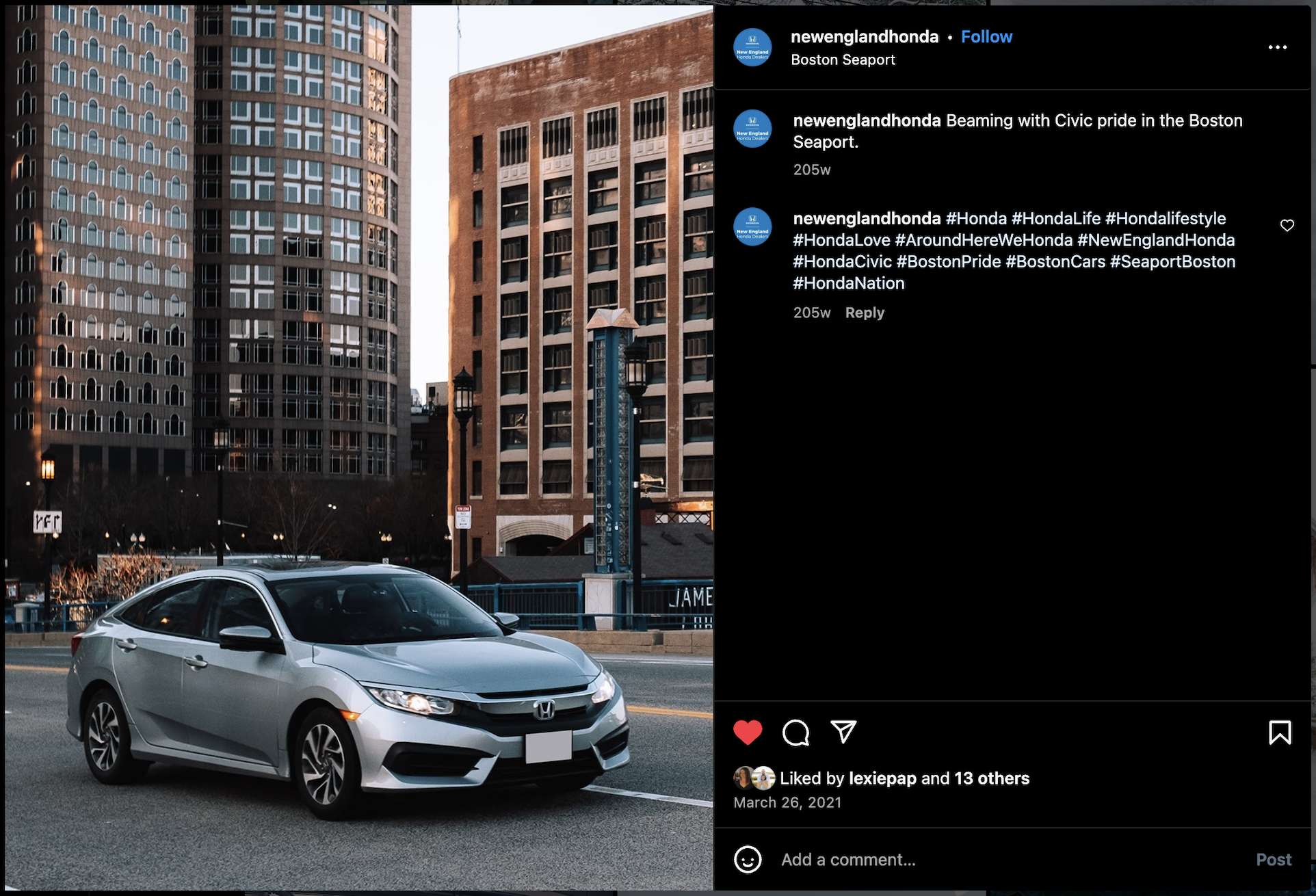Click newenglandhonda username in caption
The width and height of the screenshot is (1316, 896).
[867, 121]
